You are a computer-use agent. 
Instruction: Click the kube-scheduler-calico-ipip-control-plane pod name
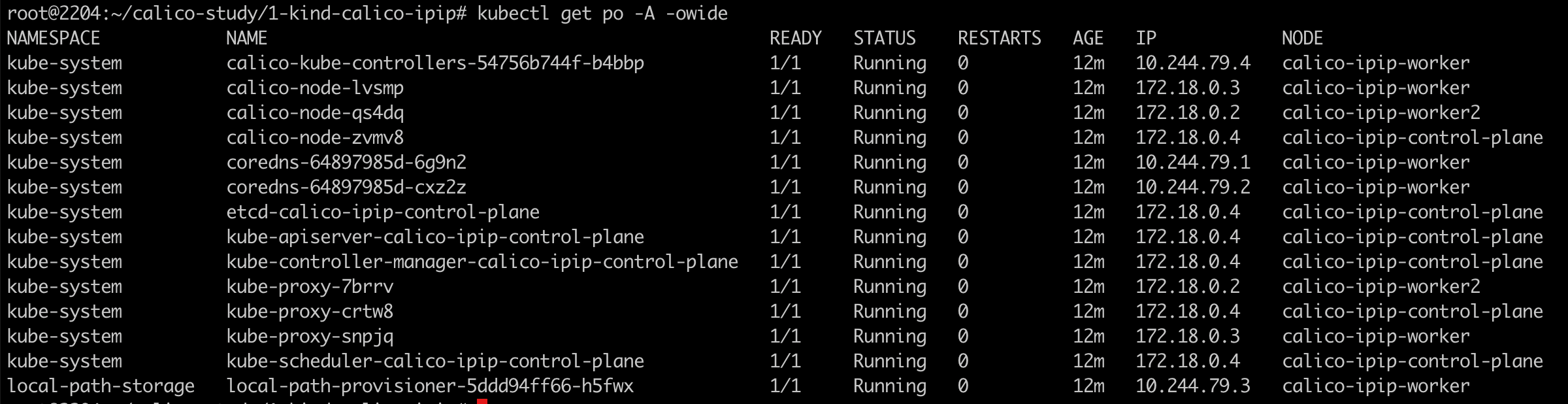pos(435,362)
